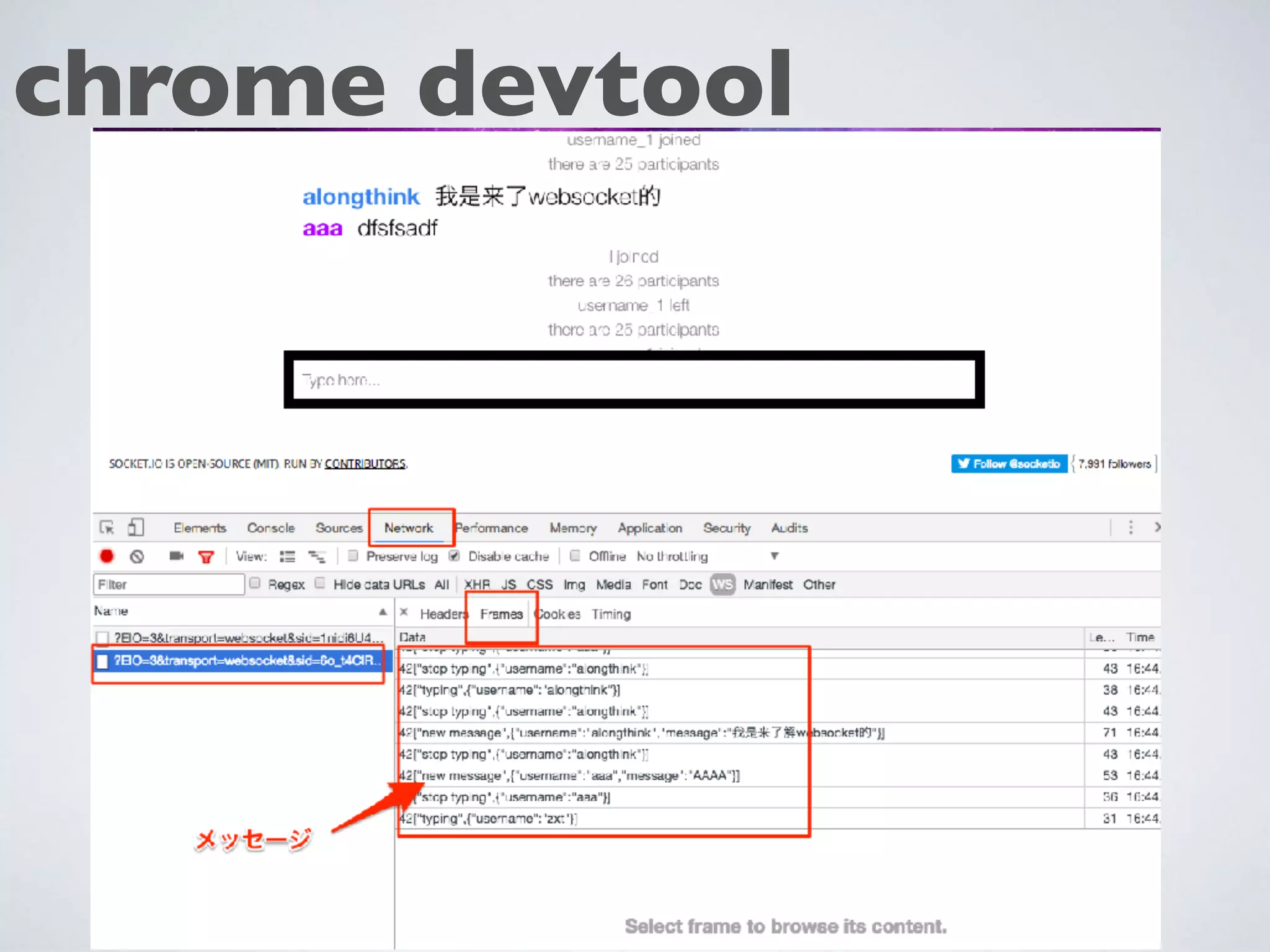Select websocket request with sid=1nidi6U4
Screen dimensions: 1270x952
click(x=242, y=637)
